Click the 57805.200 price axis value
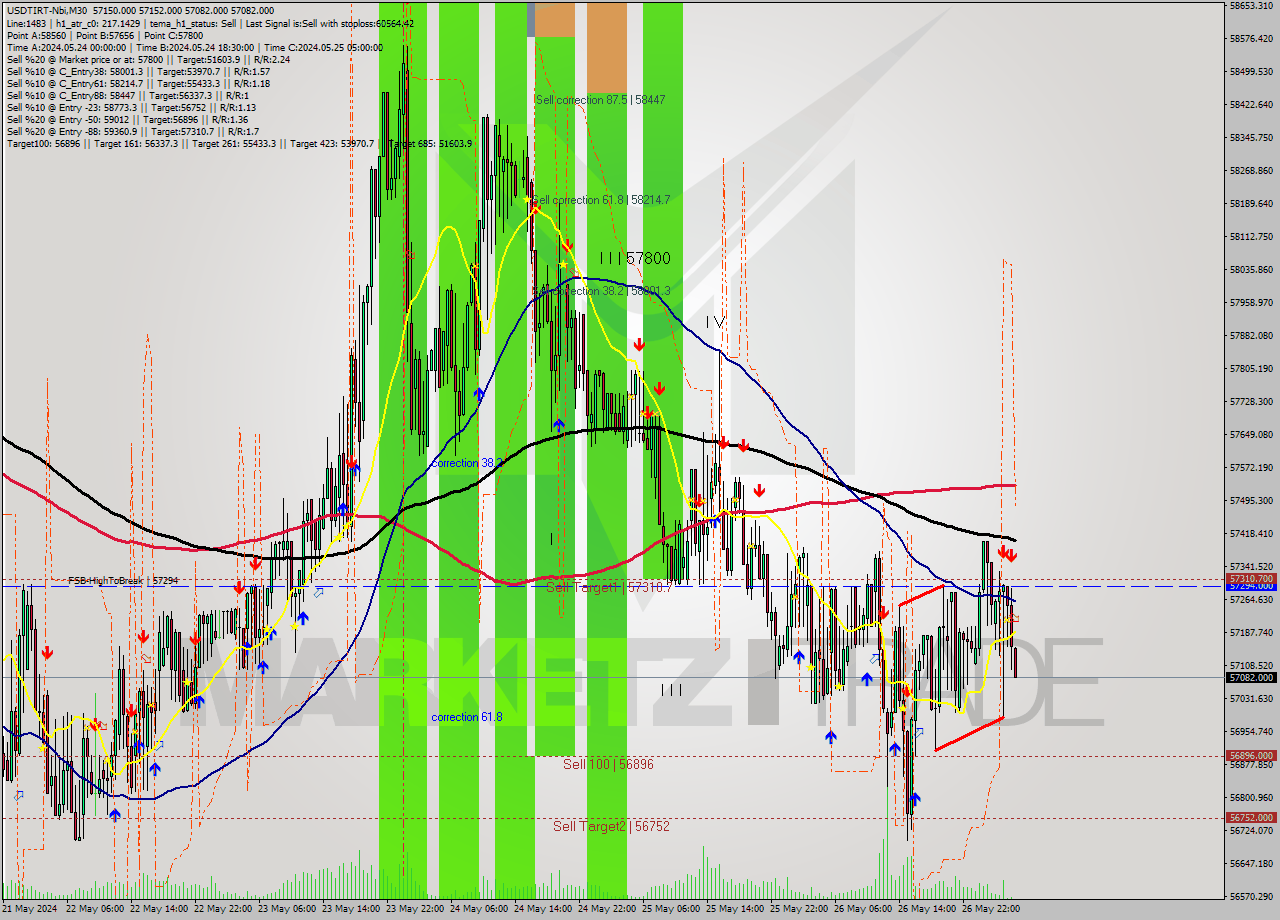The height and width of the screenshot is (920, 1280). (1250, 368)
